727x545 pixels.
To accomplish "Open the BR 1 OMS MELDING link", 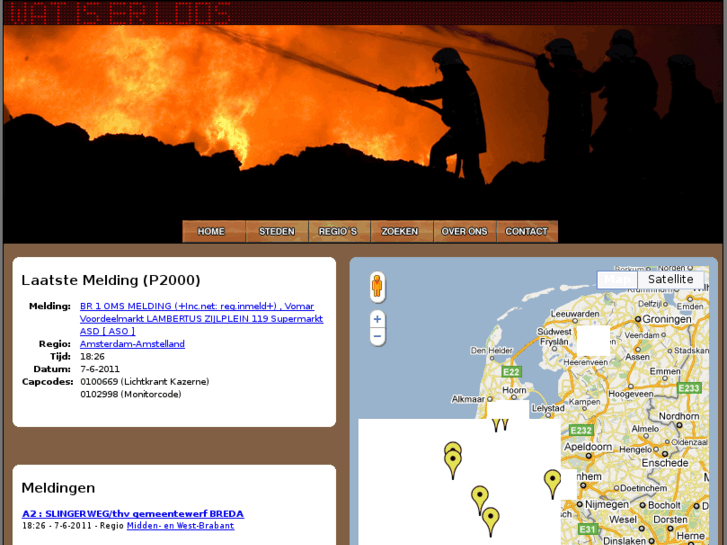I will point(201,319).
